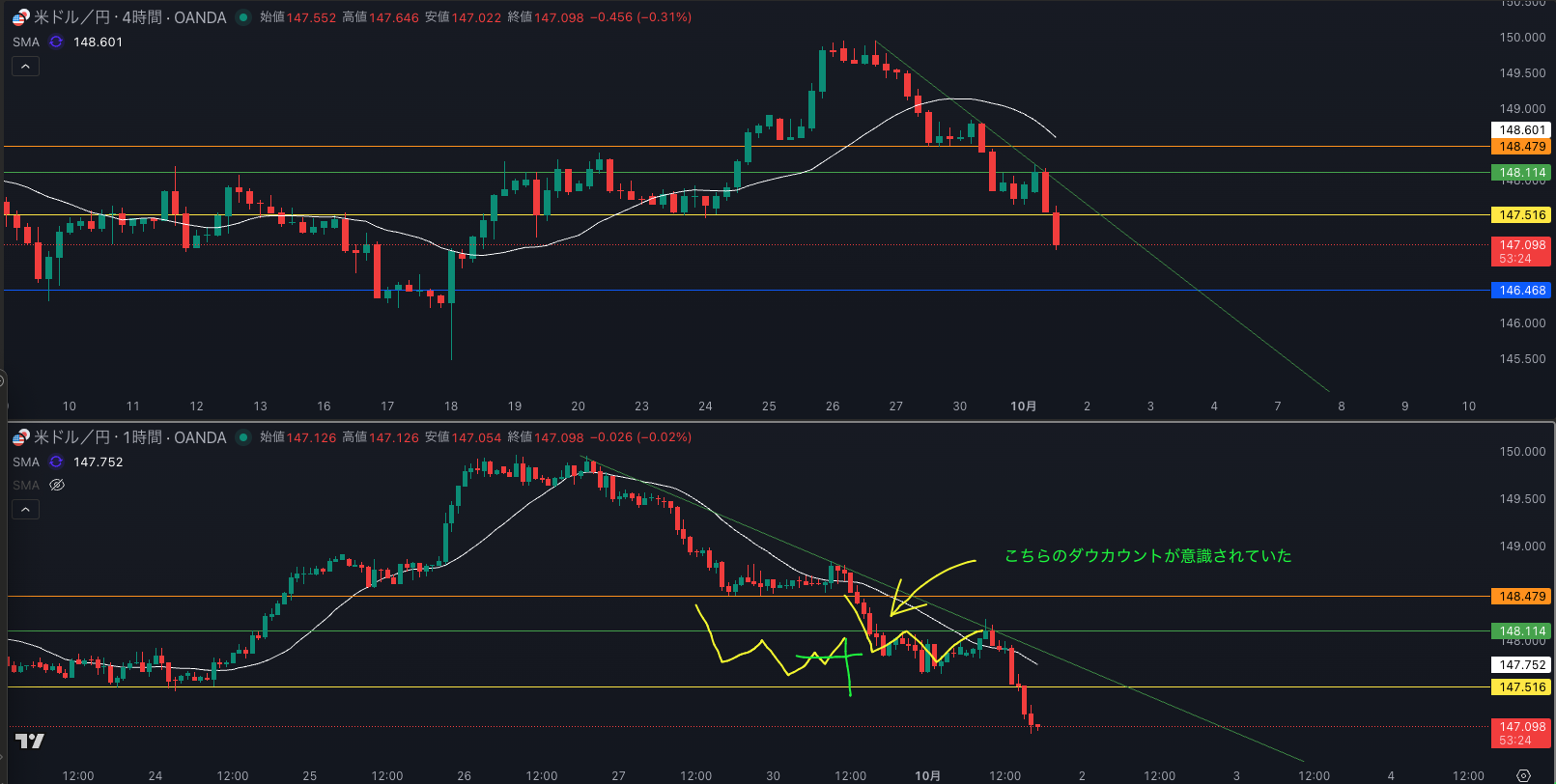Select the green 148.114 price label in upper chart

(x=1521, y=173)
